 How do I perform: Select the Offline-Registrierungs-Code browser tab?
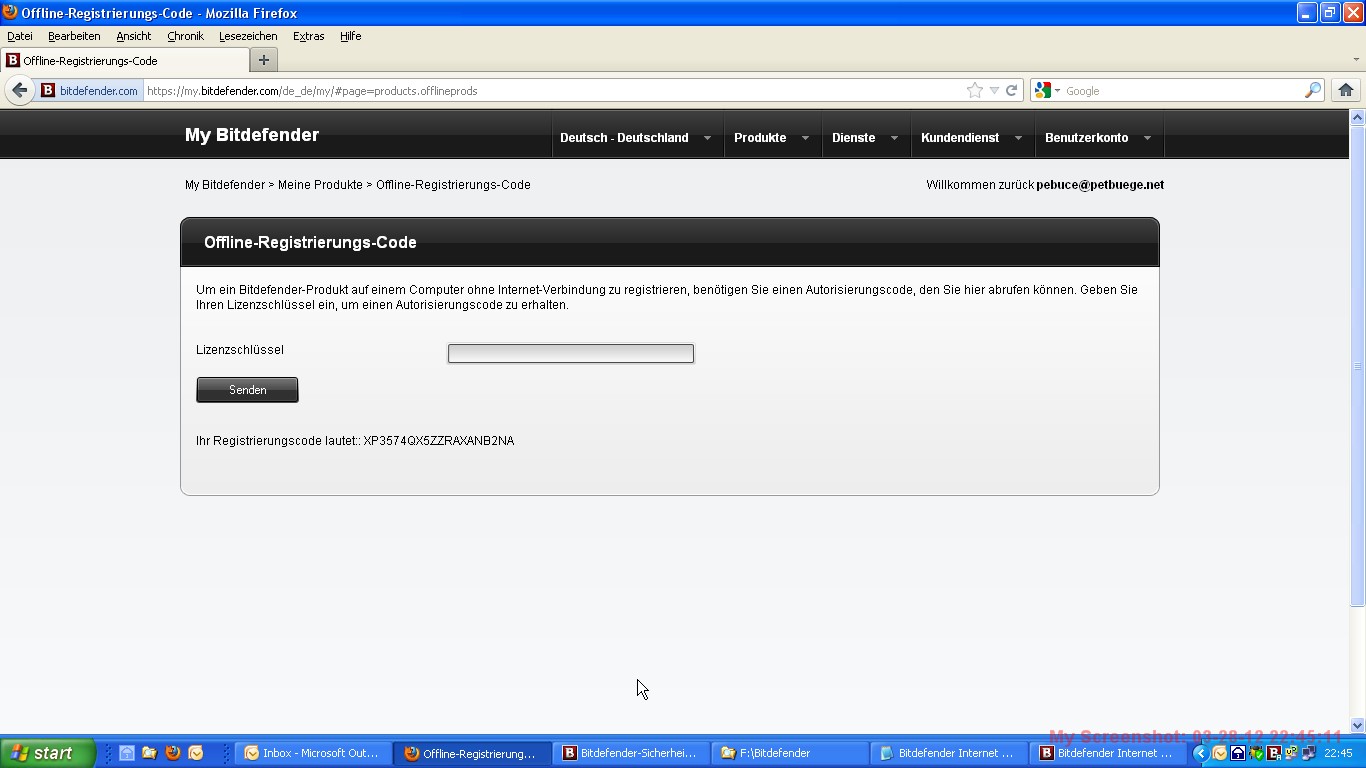coord(124,60)
